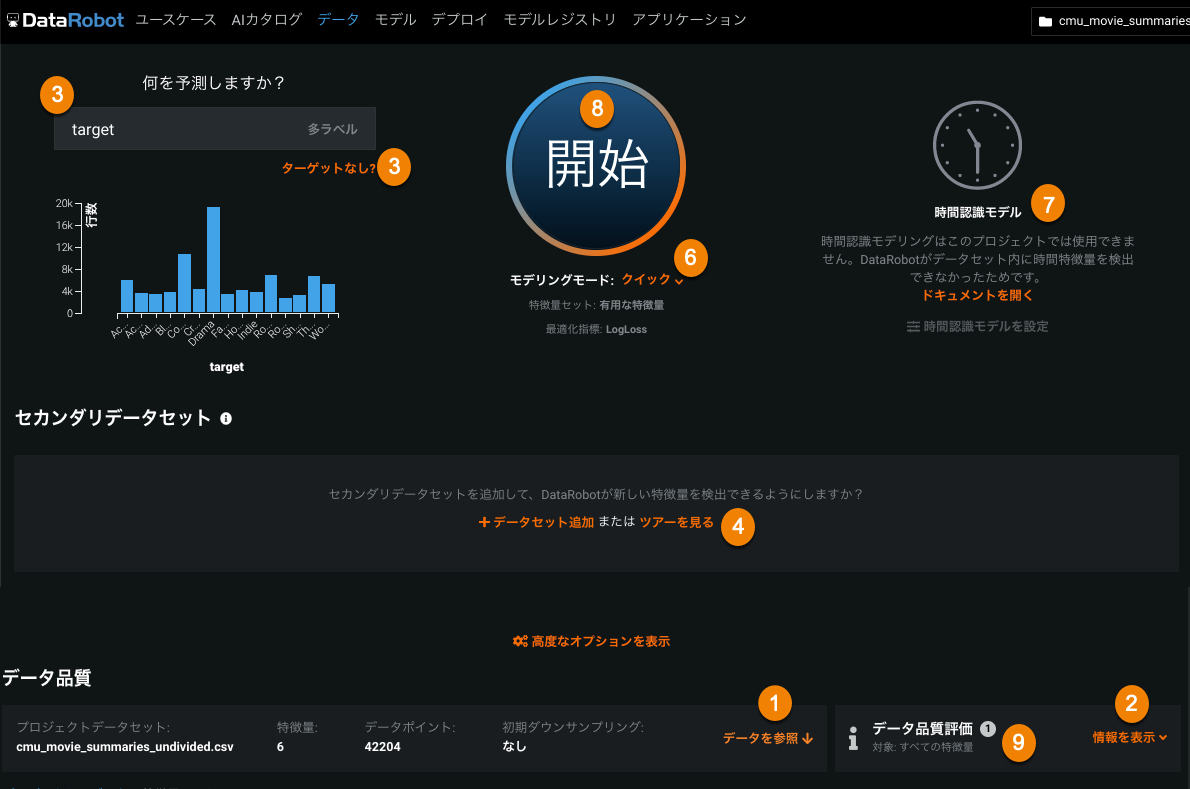The image size is (1190, 789).
Task: Click the tallest Drama bar in histogram
Action: point(213,259)
